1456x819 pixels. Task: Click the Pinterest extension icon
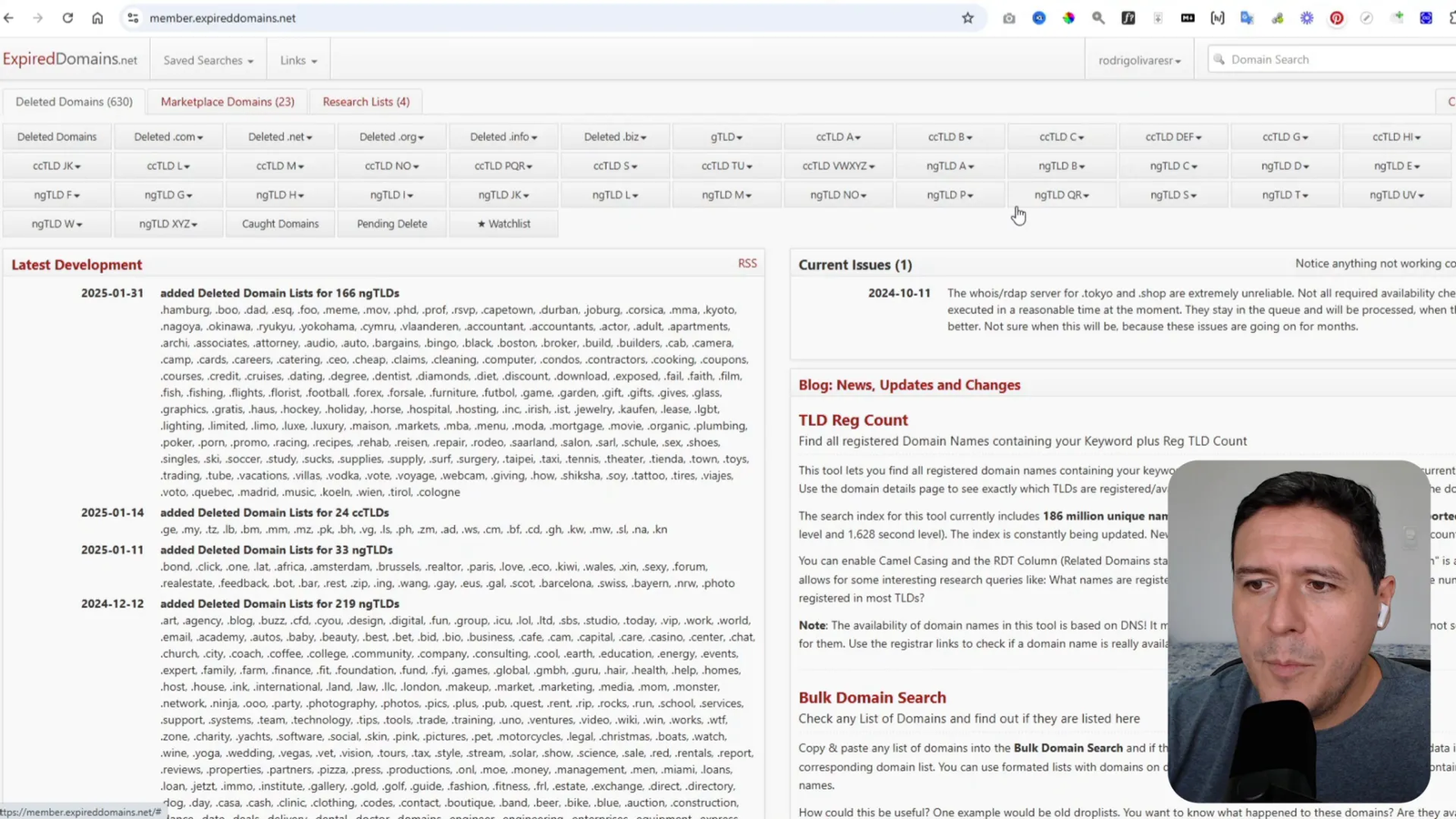coord(1336,18)
